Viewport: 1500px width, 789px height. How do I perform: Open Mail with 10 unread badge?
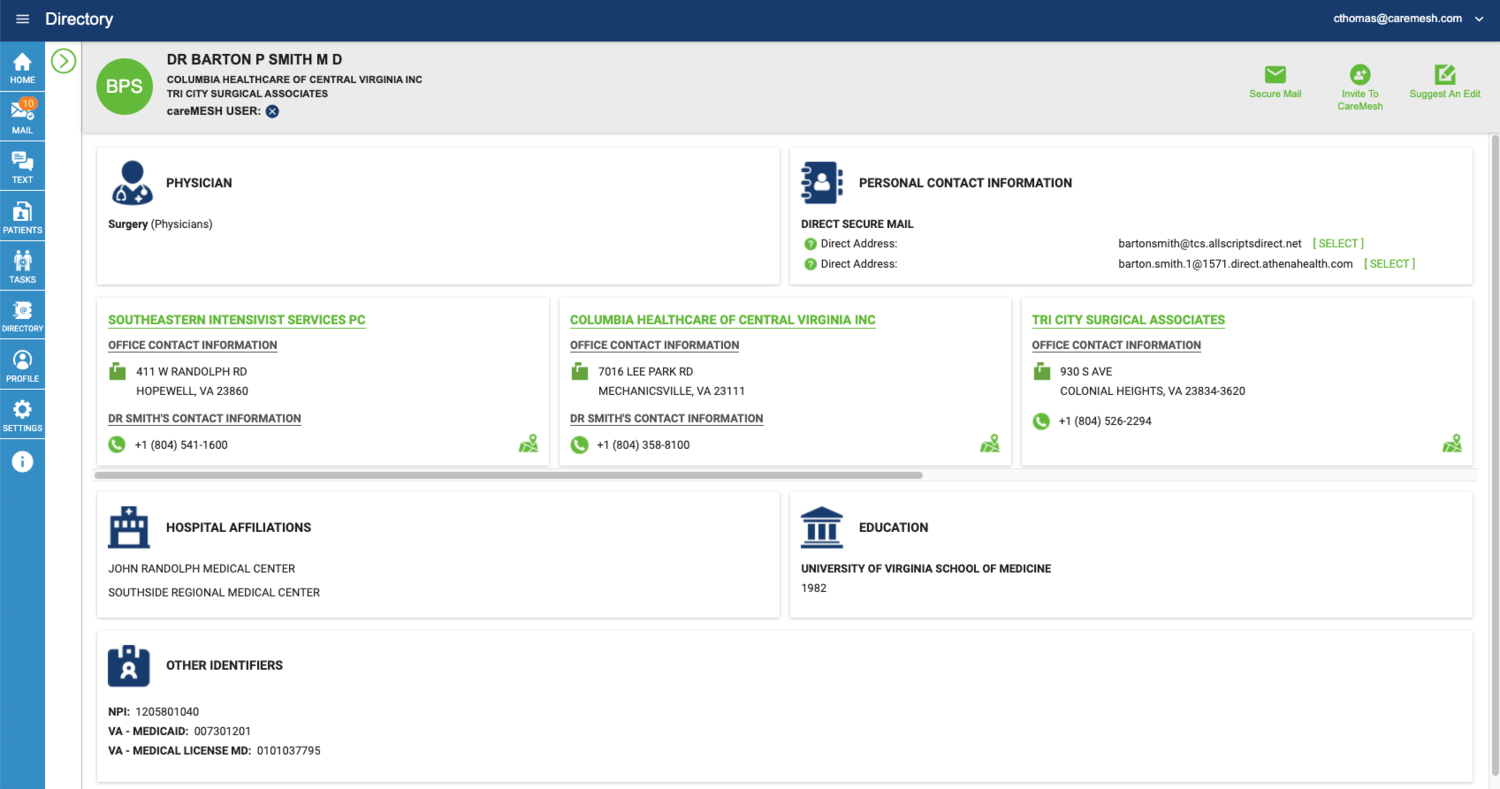pos(22,118)
